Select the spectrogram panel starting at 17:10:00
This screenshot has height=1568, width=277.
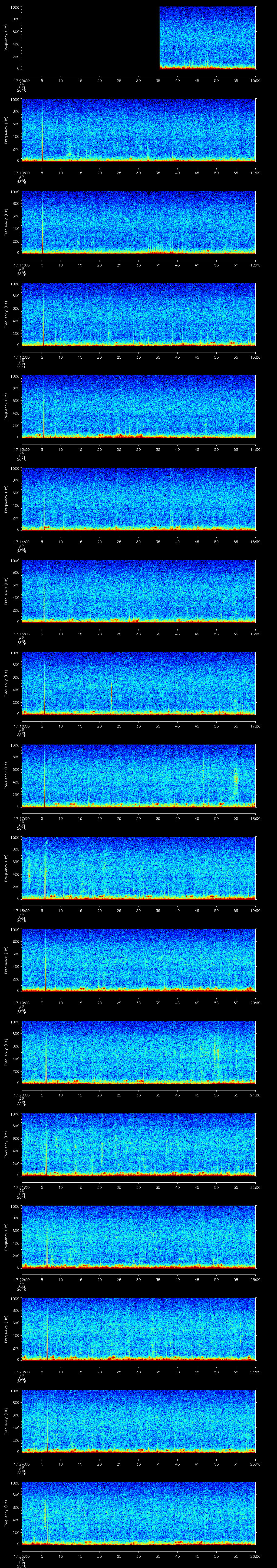(139, 130)
